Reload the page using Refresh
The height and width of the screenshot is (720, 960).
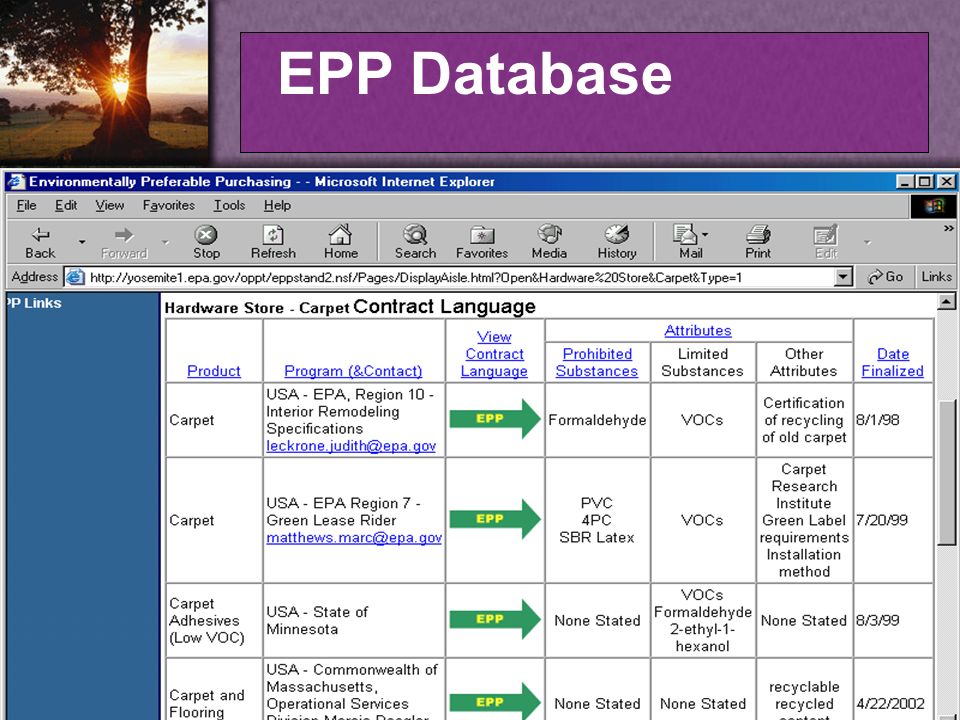click(273, 242)
